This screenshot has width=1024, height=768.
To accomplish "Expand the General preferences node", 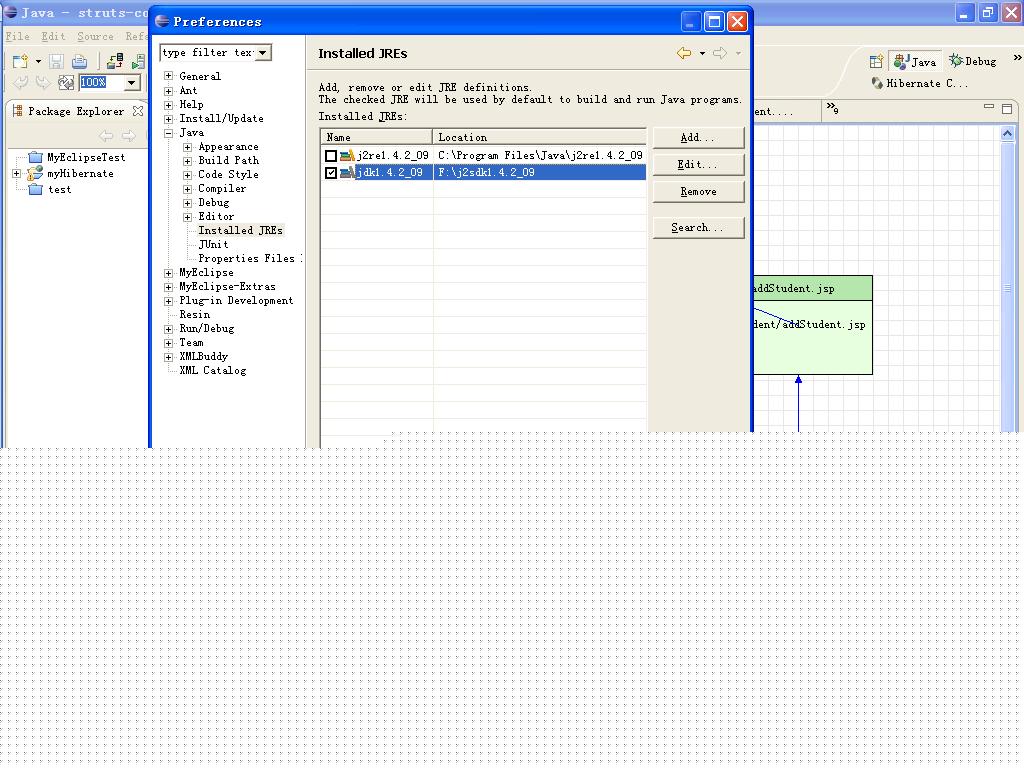I will 168,76.
